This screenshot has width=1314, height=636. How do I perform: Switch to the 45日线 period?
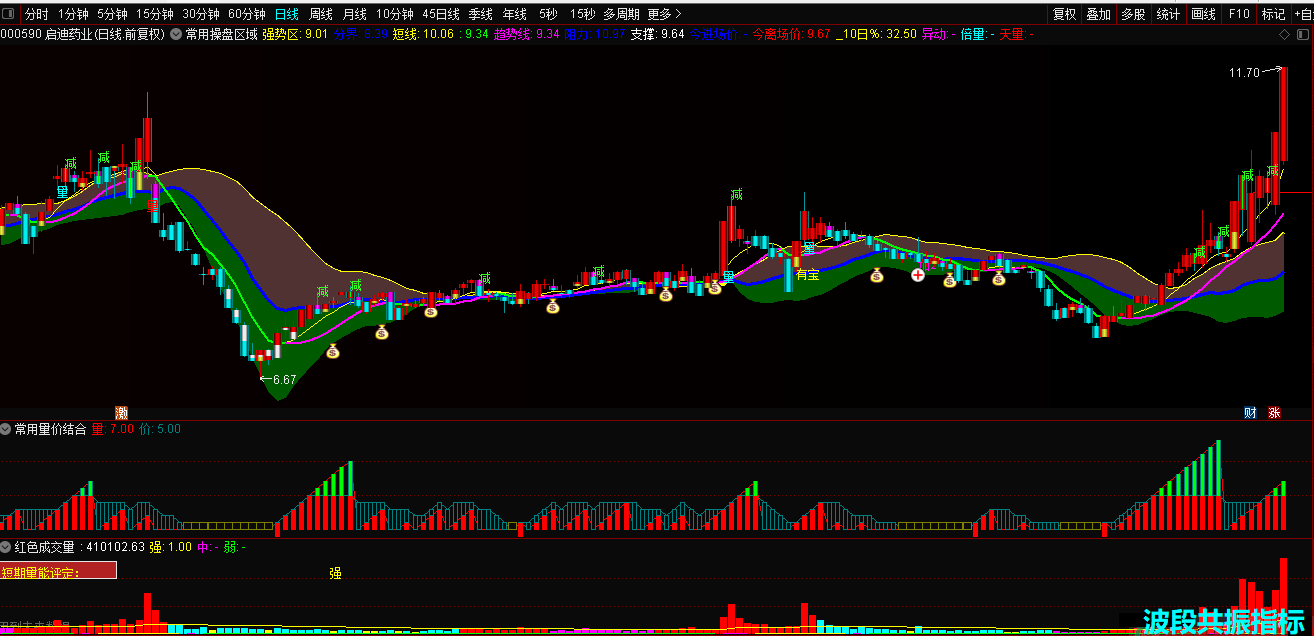click(x=441, y=14)
